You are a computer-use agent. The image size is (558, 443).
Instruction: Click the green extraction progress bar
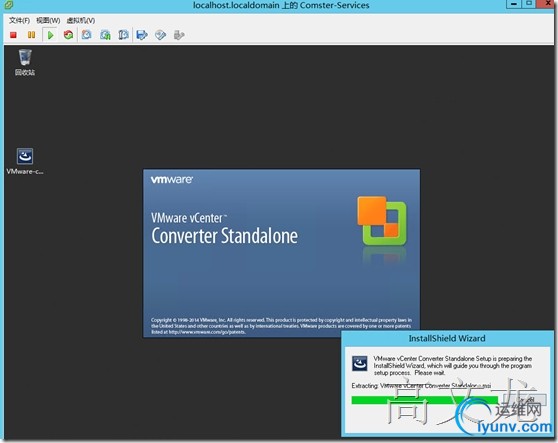click(x=425, y=400)
